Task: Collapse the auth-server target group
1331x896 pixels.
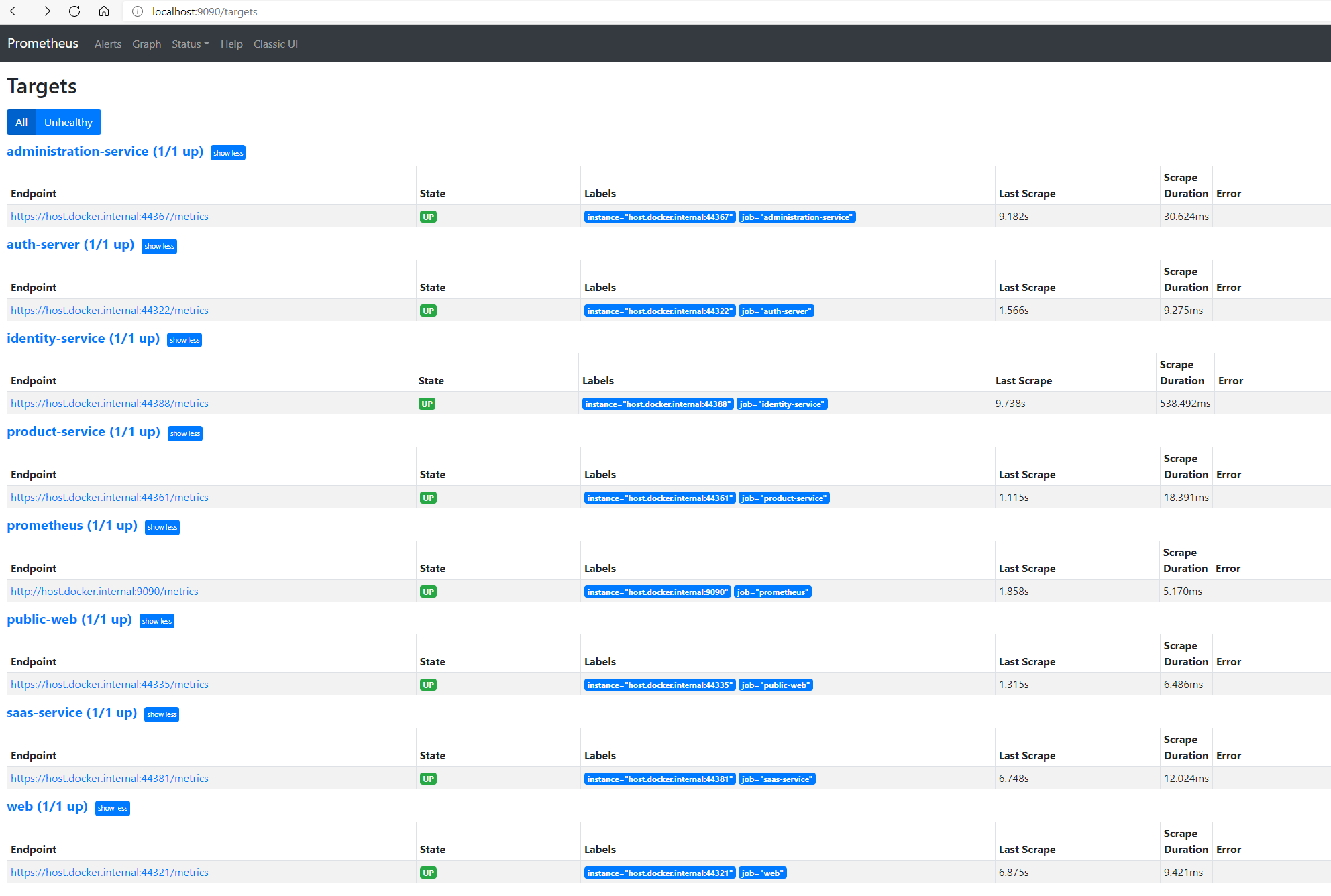Action: [x=159, y=246]
